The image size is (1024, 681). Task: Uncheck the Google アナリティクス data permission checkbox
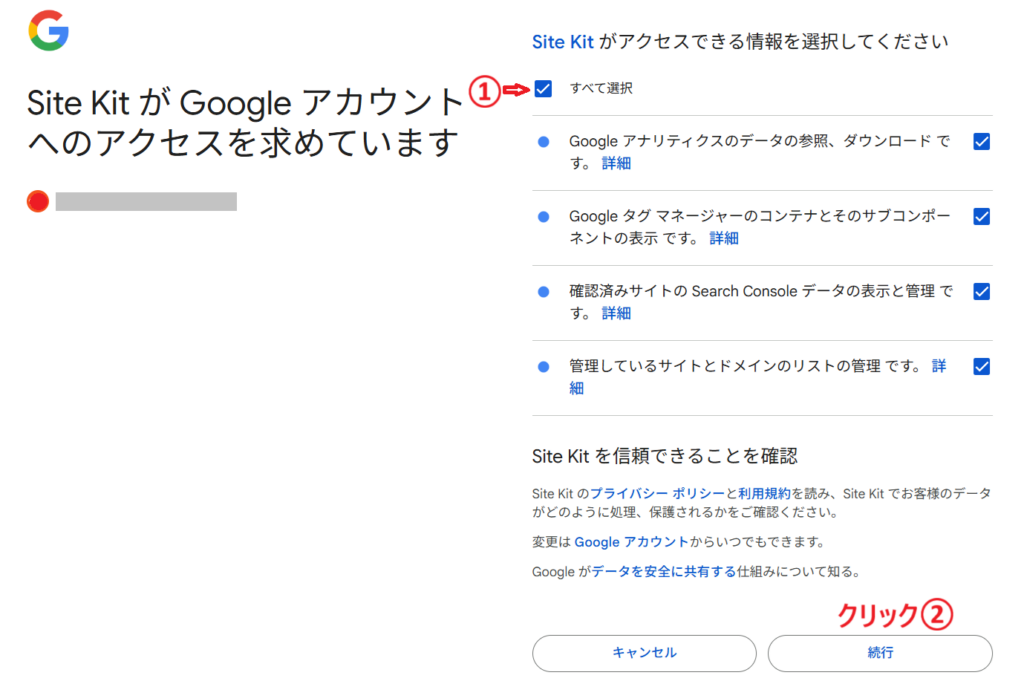[x=981, y=142]
